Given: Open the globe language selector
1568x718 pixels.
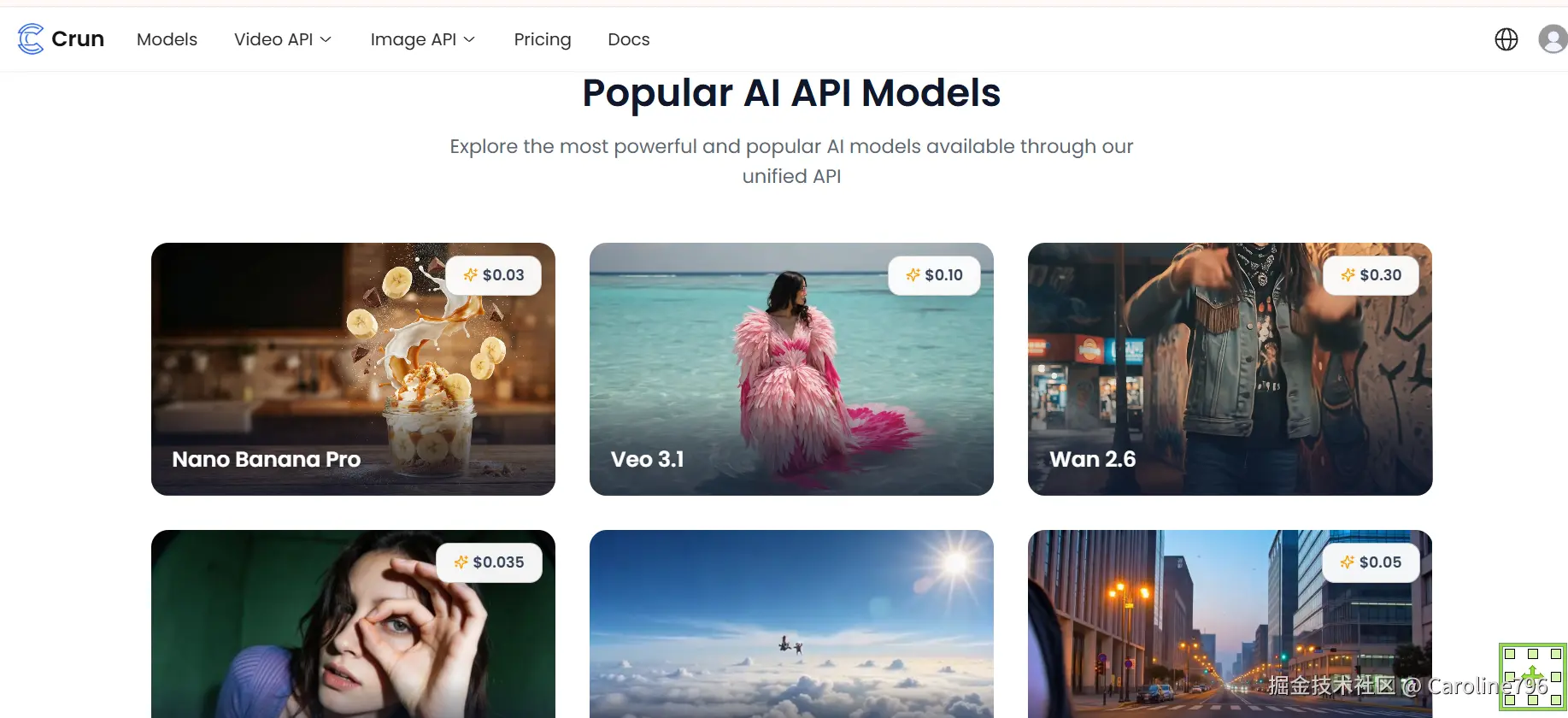Looking at the screenshot, I should tap(1506, 39).
